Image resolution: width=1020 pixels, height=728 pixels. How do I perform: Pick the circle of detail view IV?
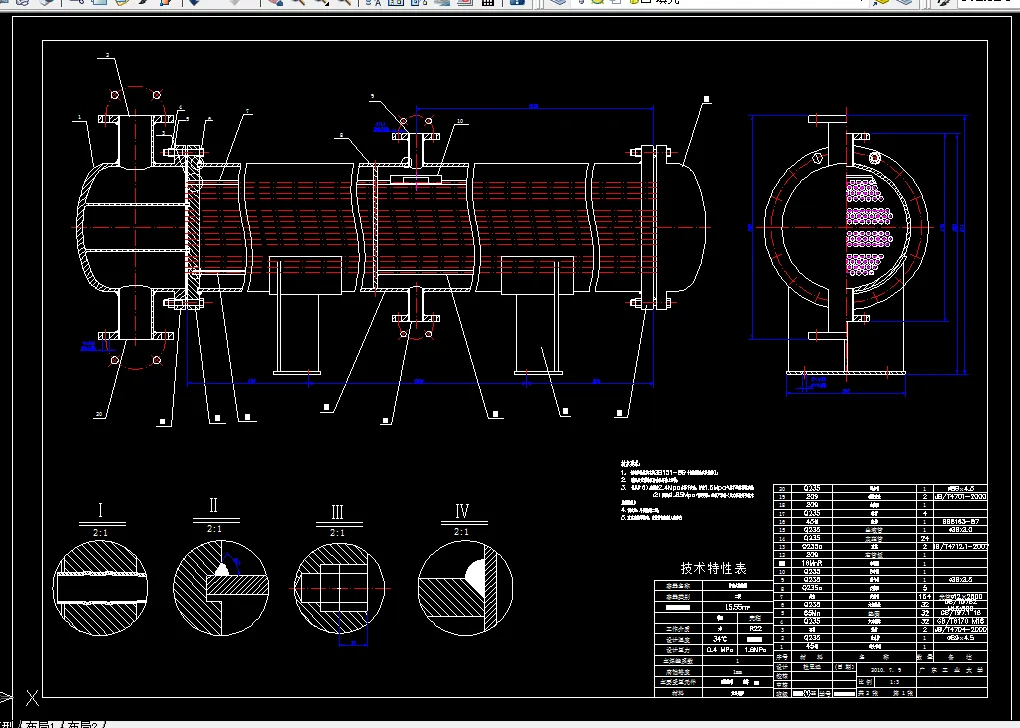(x=465, y=588)
